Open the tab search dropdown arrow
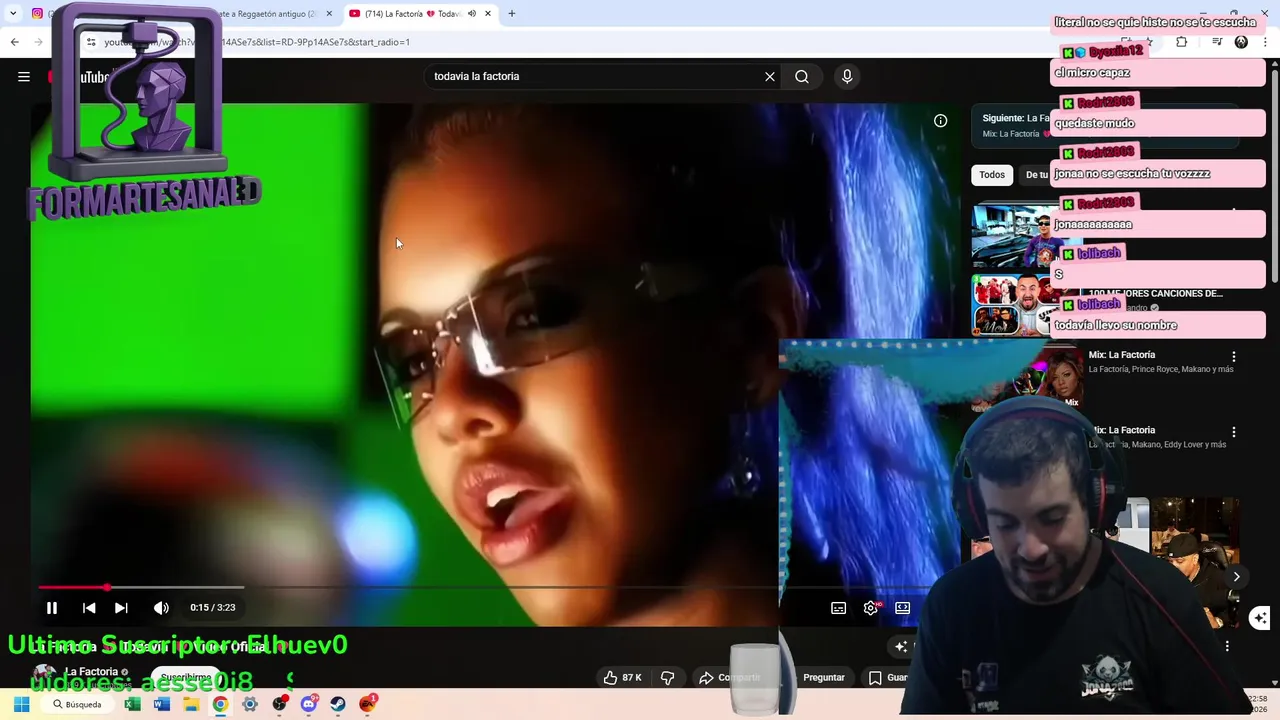The height and width of the screenshot is (720, 1280). coord(13,14)
